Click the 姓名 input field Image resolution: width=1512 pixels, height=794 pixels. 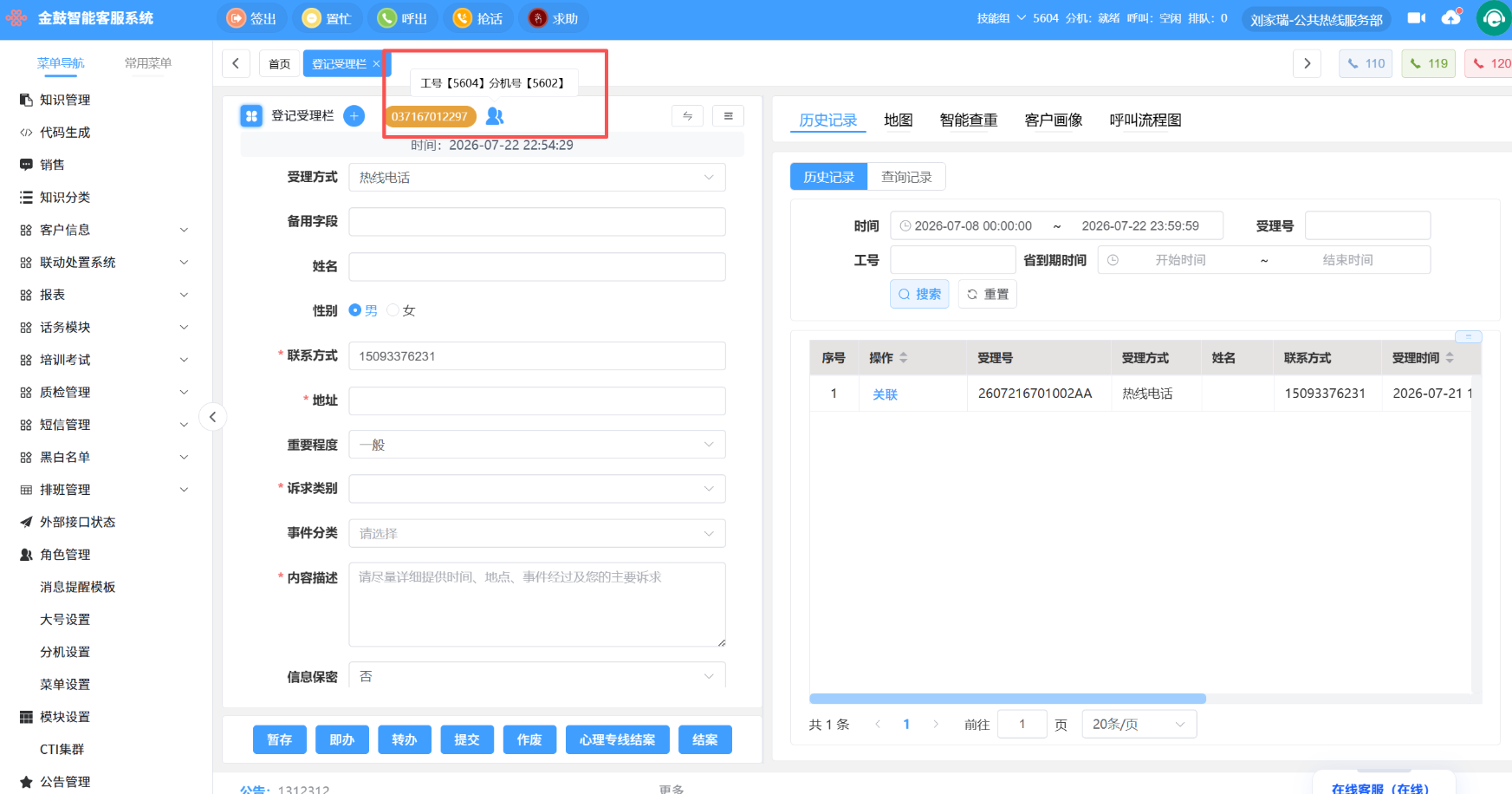(537, 266)
